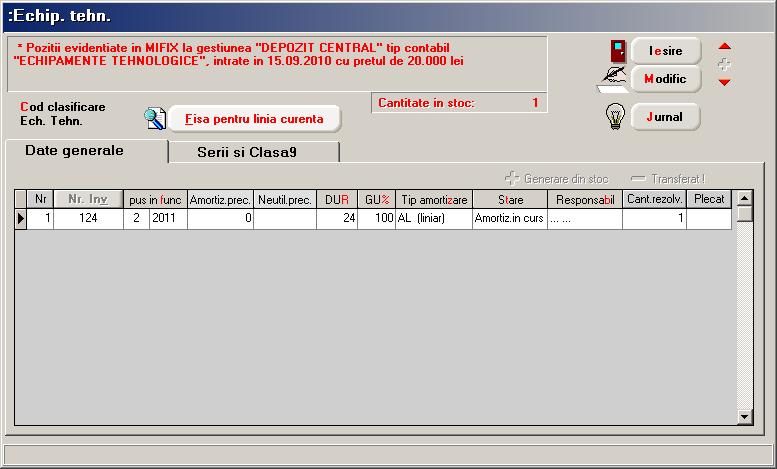This screenshot has width=777, height=469.
Task: Click the Modific button
Action: tap(666, 79)
